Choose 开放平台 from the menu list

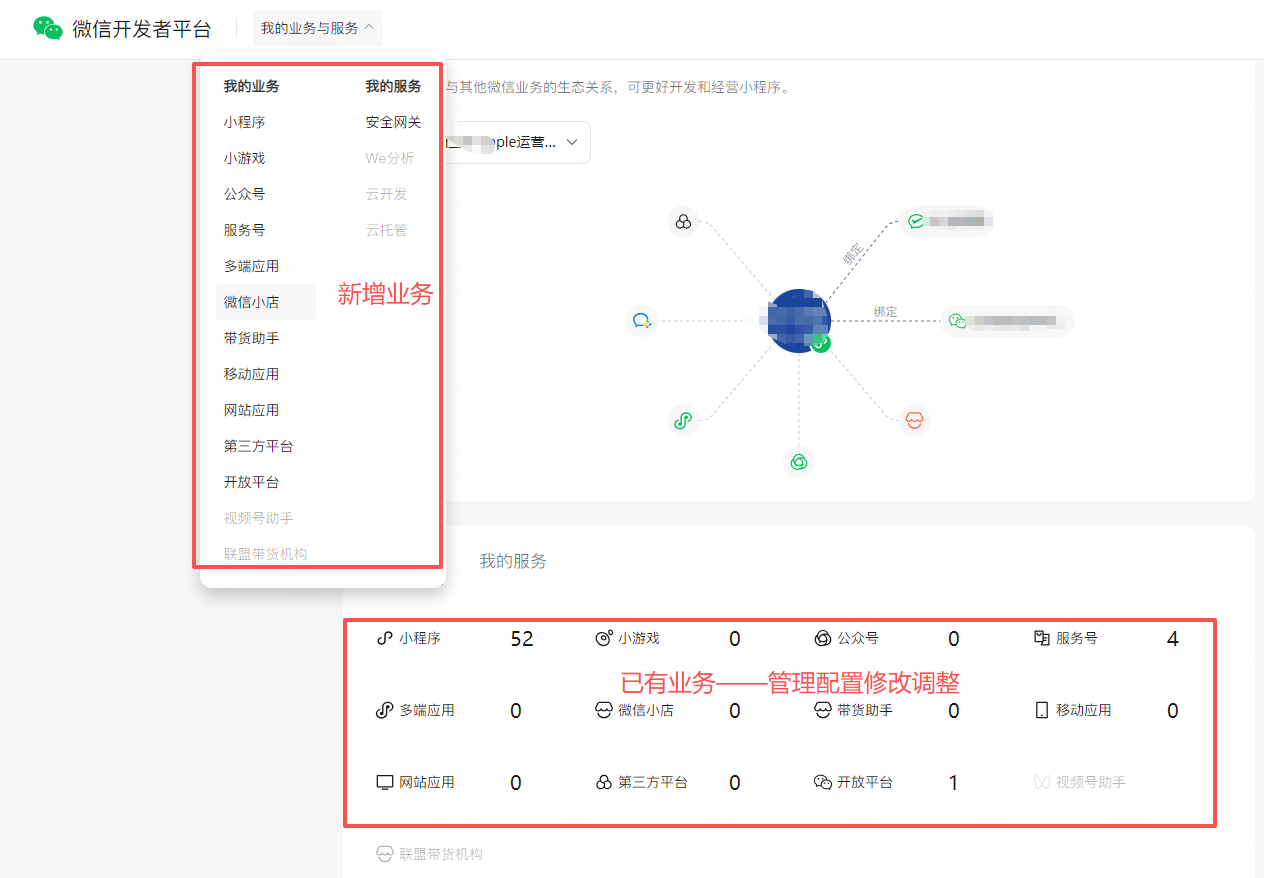point(252,482)
